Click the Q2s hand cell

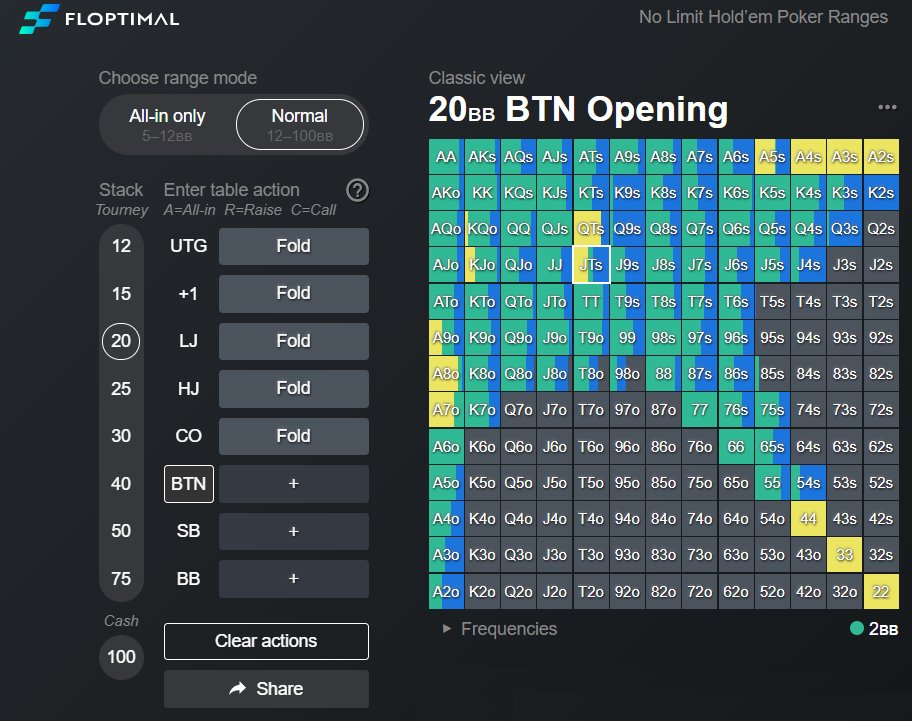(x=881, y=229)
